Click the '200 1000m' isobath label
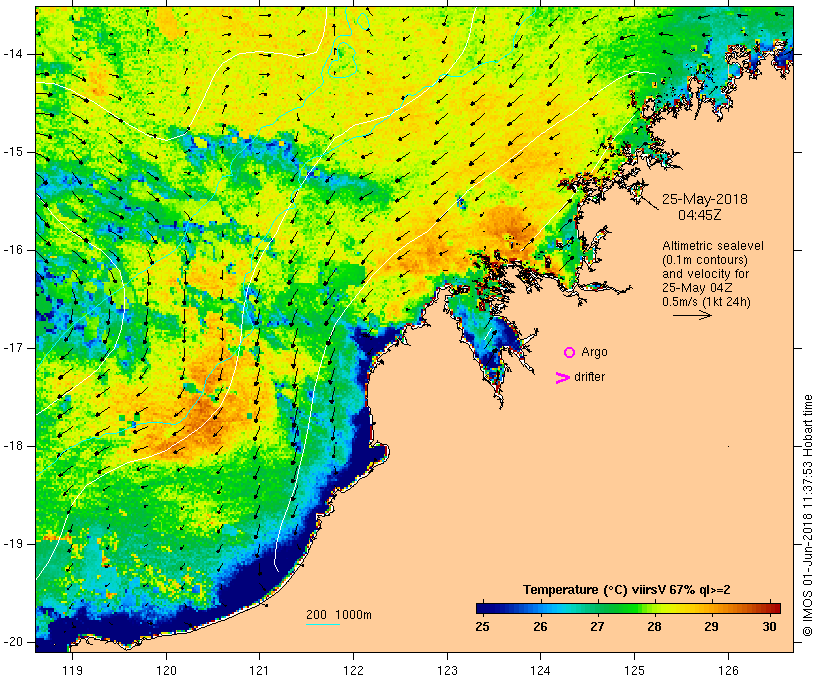Viewport: 820px width, 680px height. coord(339,615)
